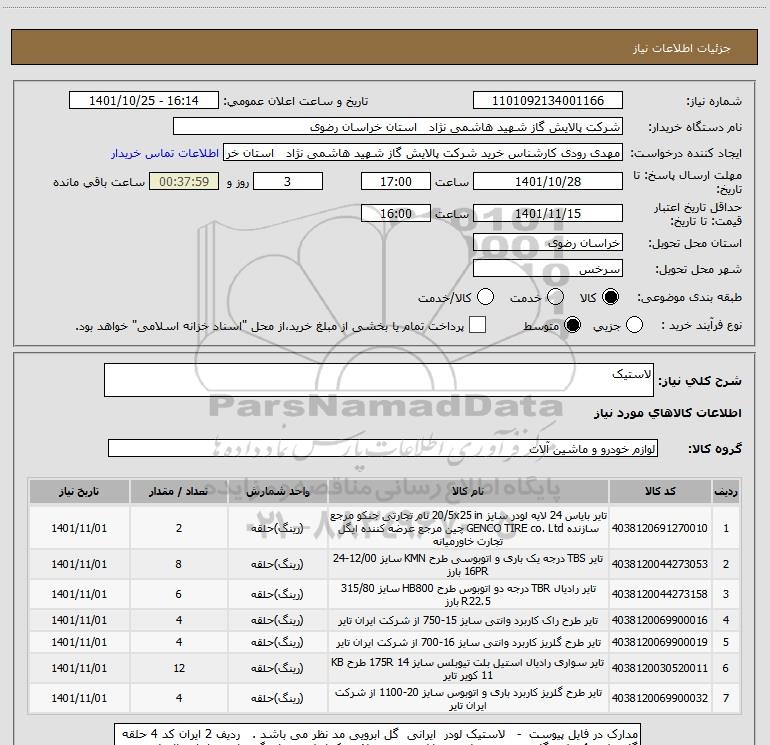
Task: Click remaining days field showing 3
Action: coord(287,182)
